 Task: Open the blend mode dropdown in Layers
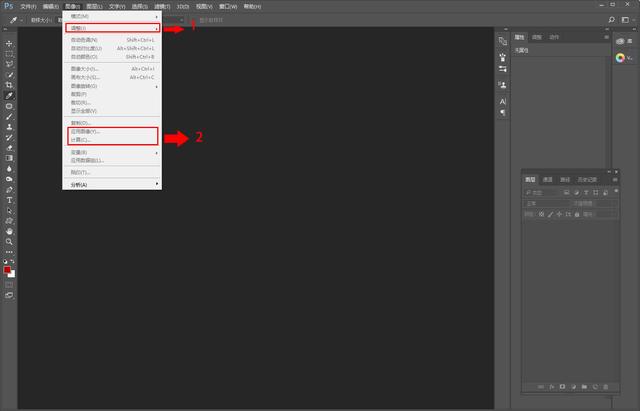pyautogui.click(x=547, y=203)
